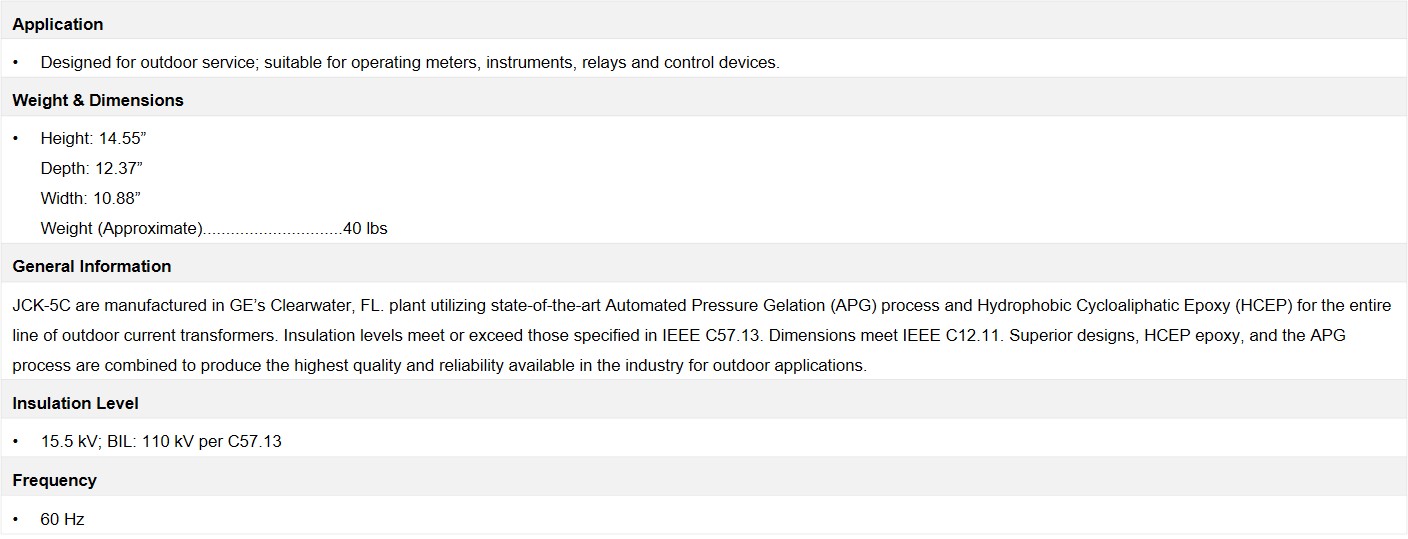Click the outdoor service description line

click(x=410, y=62)
